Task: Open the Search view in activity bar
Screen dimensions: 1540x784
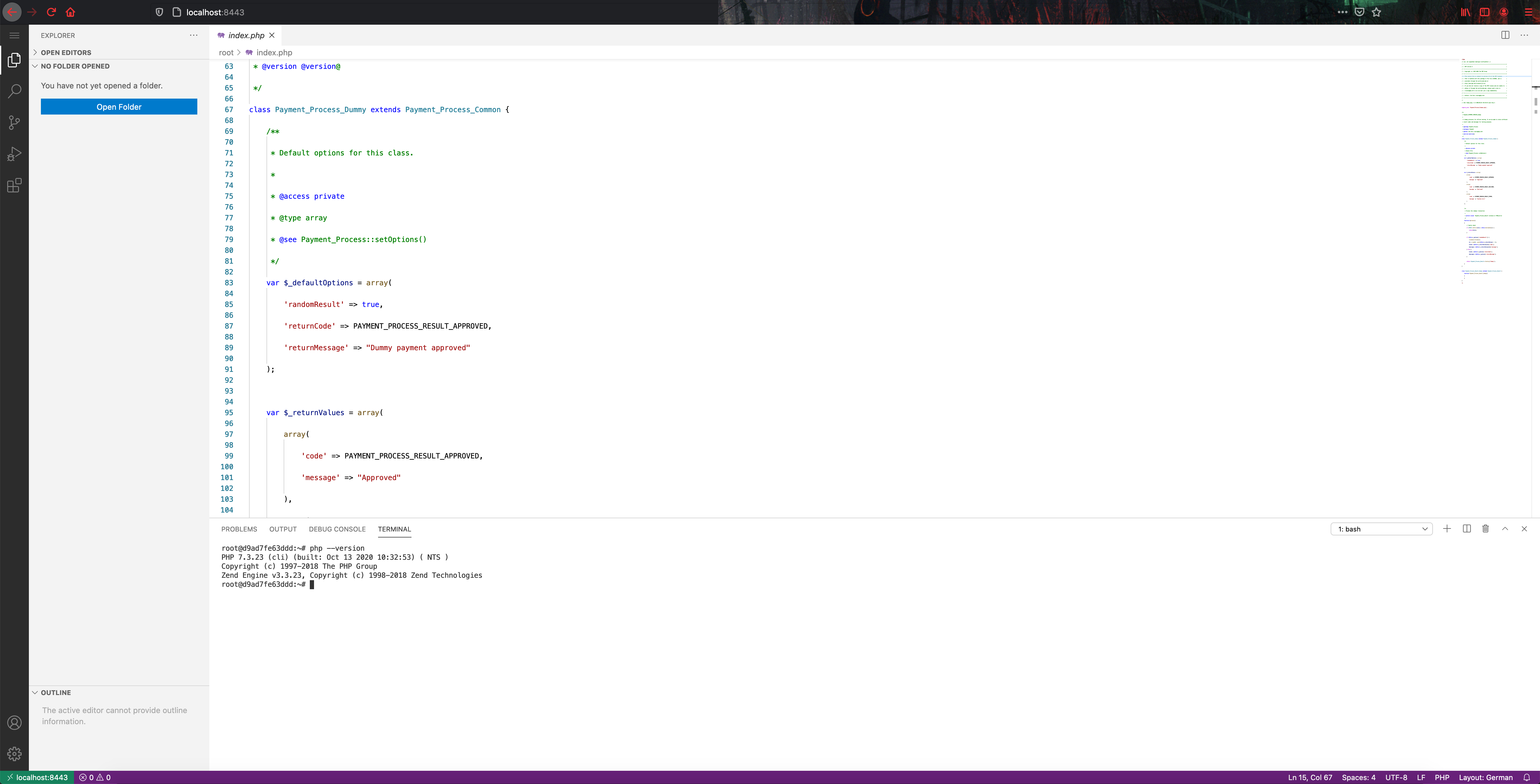Action: coord(14,91)
